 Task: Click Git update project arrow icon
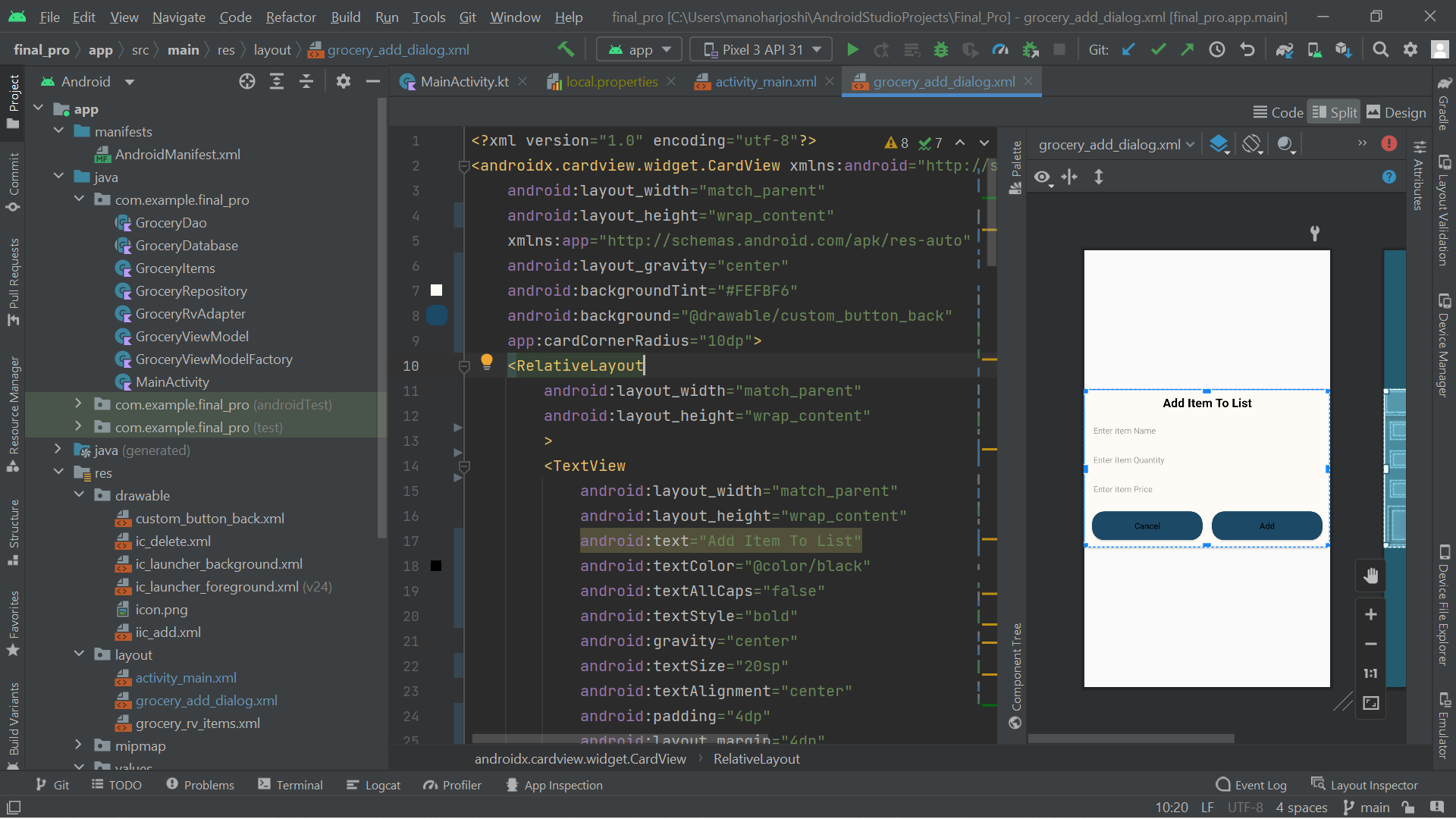(x=1128, y=50)
